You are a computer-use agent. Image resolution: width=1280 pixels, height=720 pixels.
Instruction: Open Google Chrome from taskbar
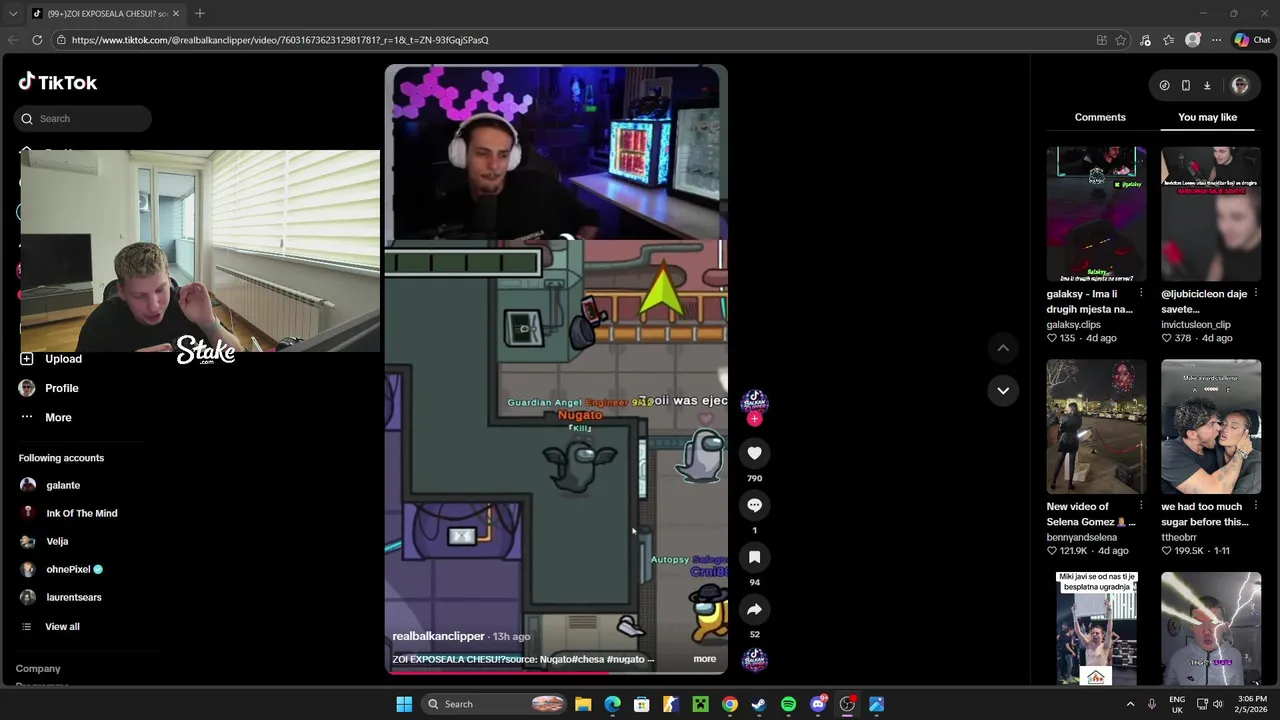click(x=730, y=704)
